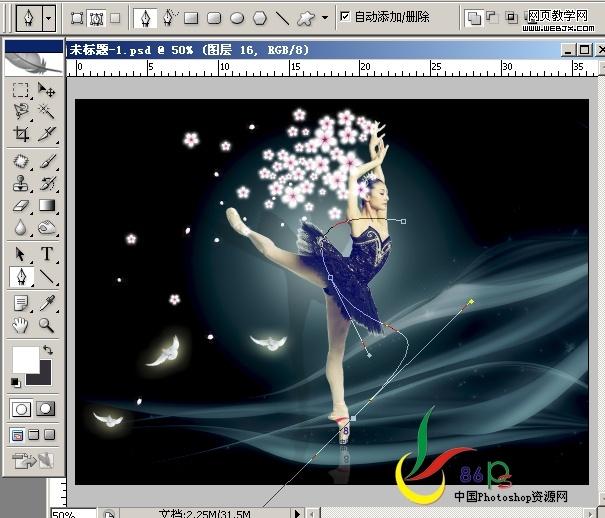The image size is (605, 518).
Task: Select Custom Shape in options bar
Action: 306,18
